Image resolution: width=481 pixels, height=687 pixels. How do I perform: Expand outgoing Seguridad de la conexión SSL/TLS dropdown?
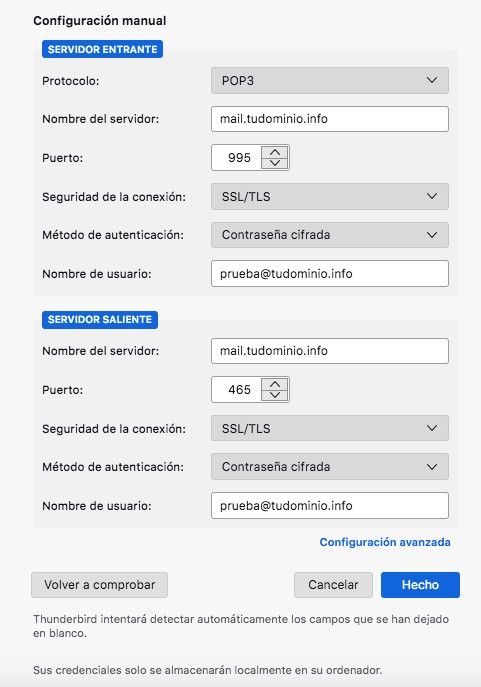330,428
